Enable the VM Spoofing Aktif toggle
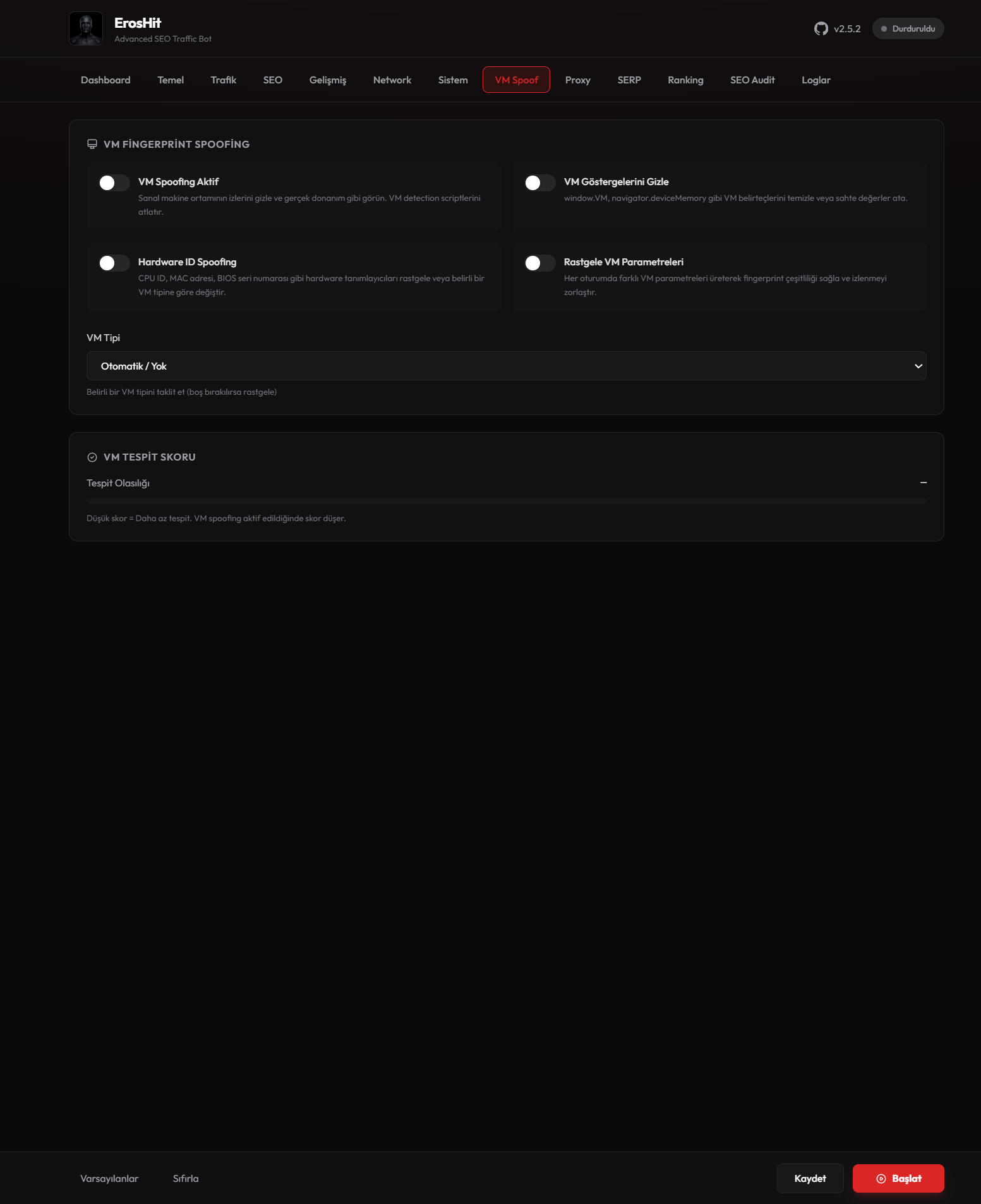This screenshot has width=981, height=1204. [x=114, y=183]
